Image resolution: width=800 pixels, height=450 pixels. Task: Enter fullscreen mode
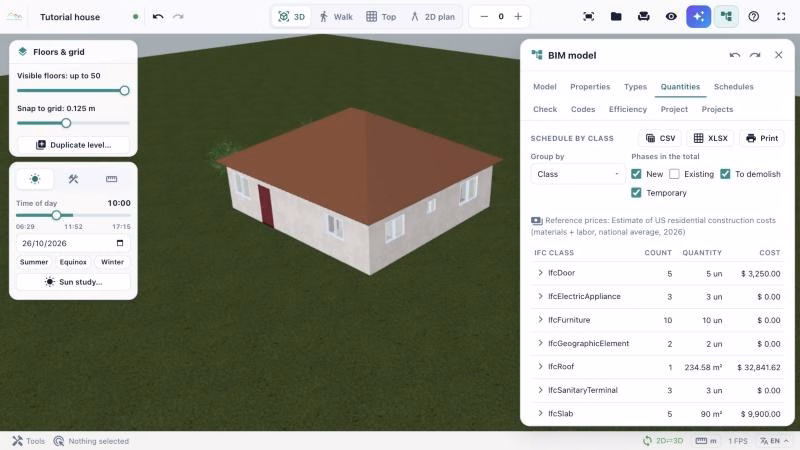tap(781, 17)
